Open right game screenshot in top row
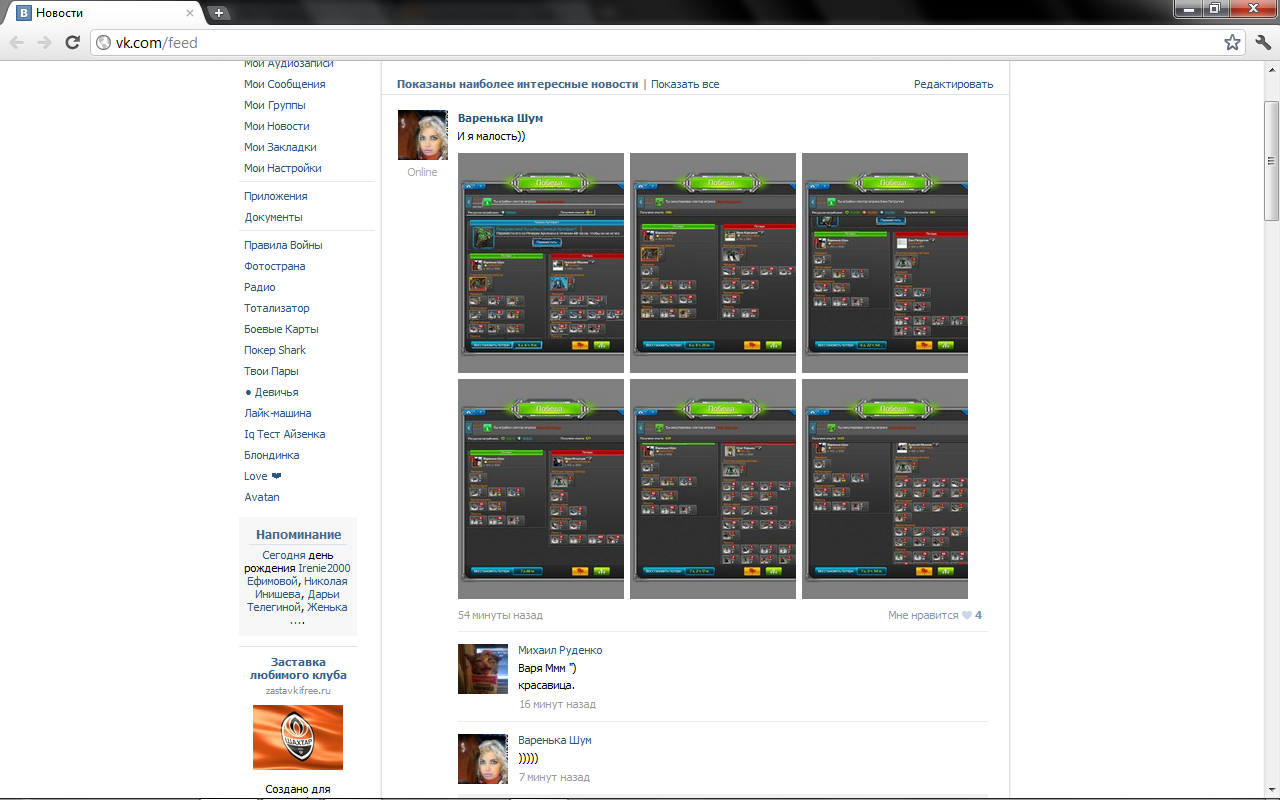This screenshot has width=1280, height=800. pos(885,263)
